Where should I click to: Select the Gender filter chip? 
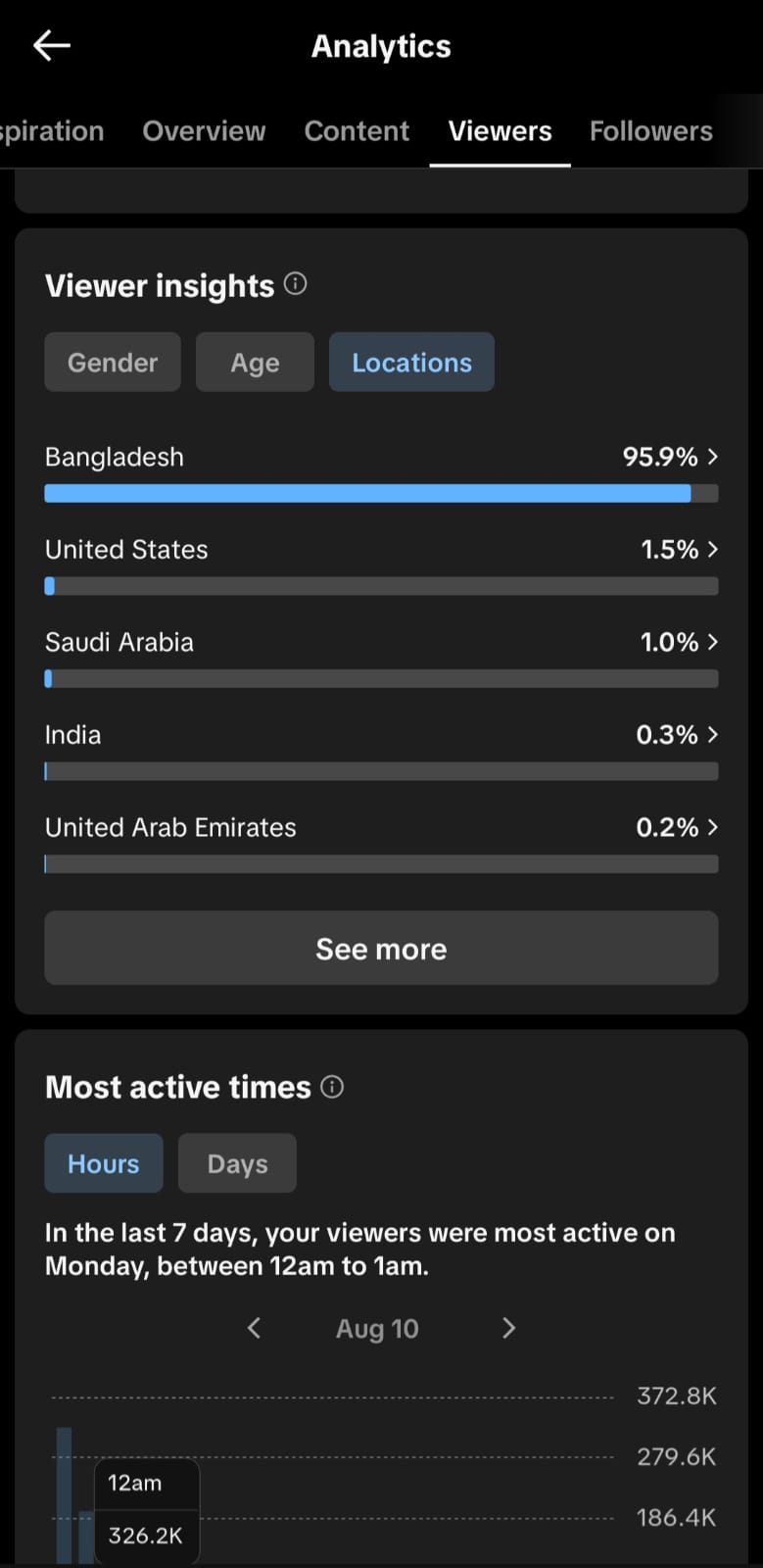(113, 363)
